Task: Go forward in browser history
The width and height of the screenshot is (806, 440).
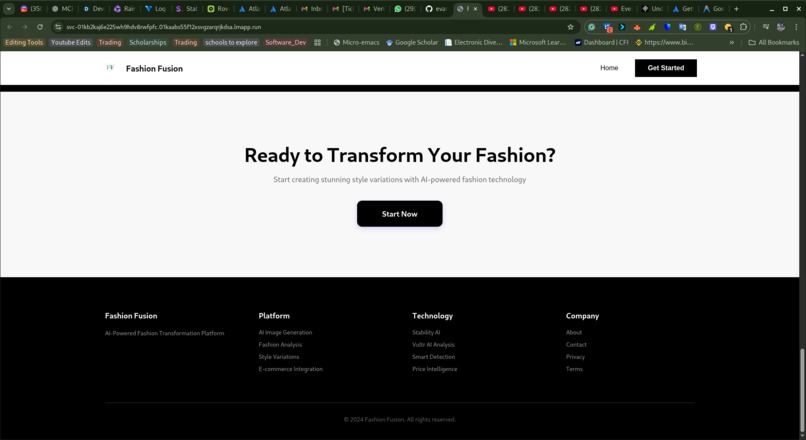Action: (24, 27)
